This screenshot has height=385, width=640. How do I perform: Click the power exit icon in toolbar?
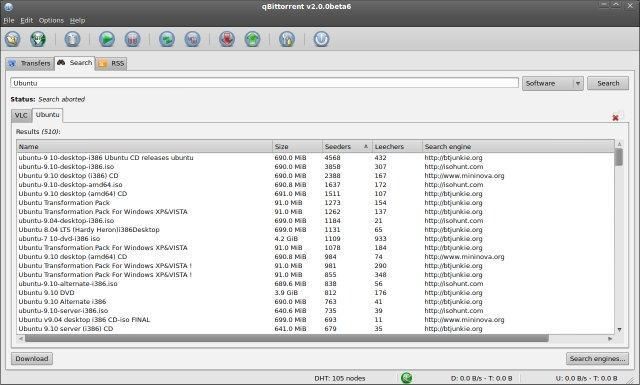(321, 39)
